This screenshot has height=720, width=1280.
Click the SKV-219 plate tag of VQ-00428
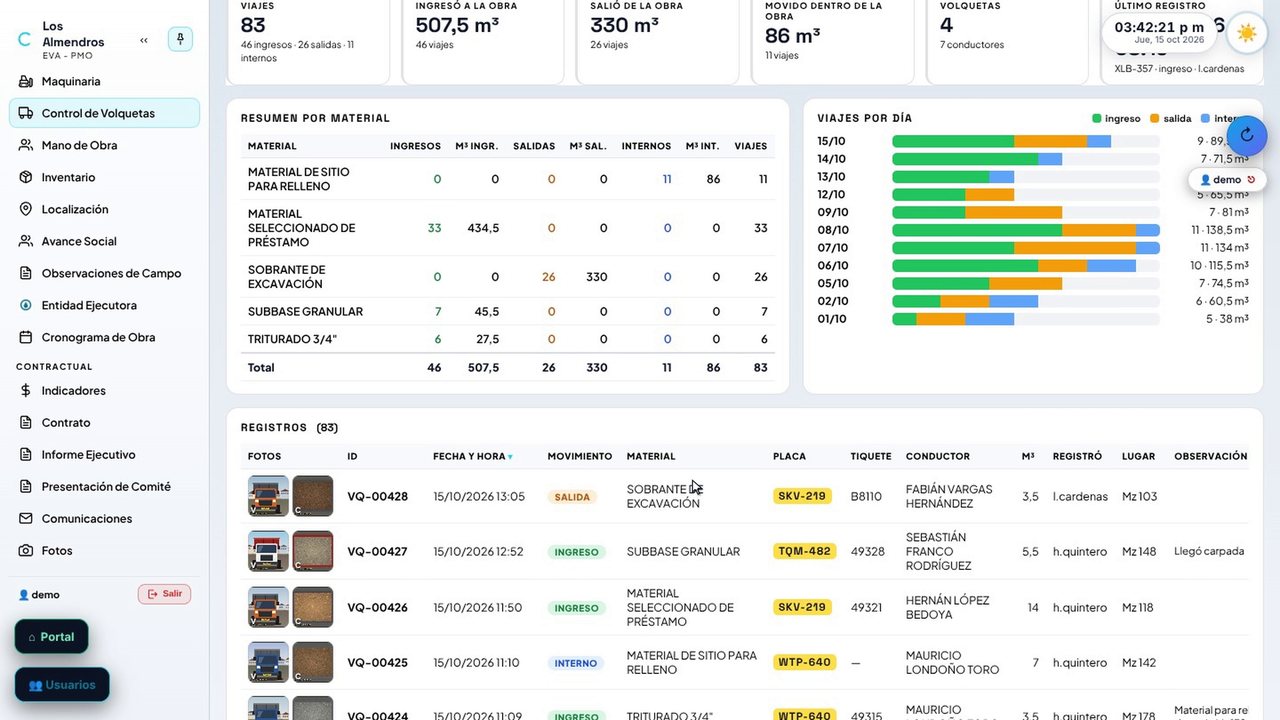coord(802,496)
